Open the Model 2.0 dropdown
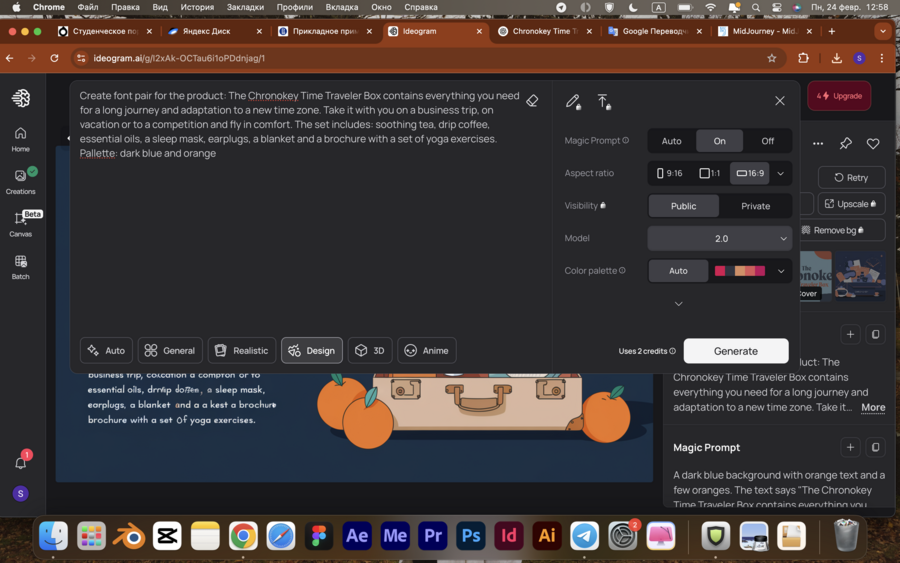Image resolution: width=900 pixels, height=563 pixels. (x=720, y=238)
